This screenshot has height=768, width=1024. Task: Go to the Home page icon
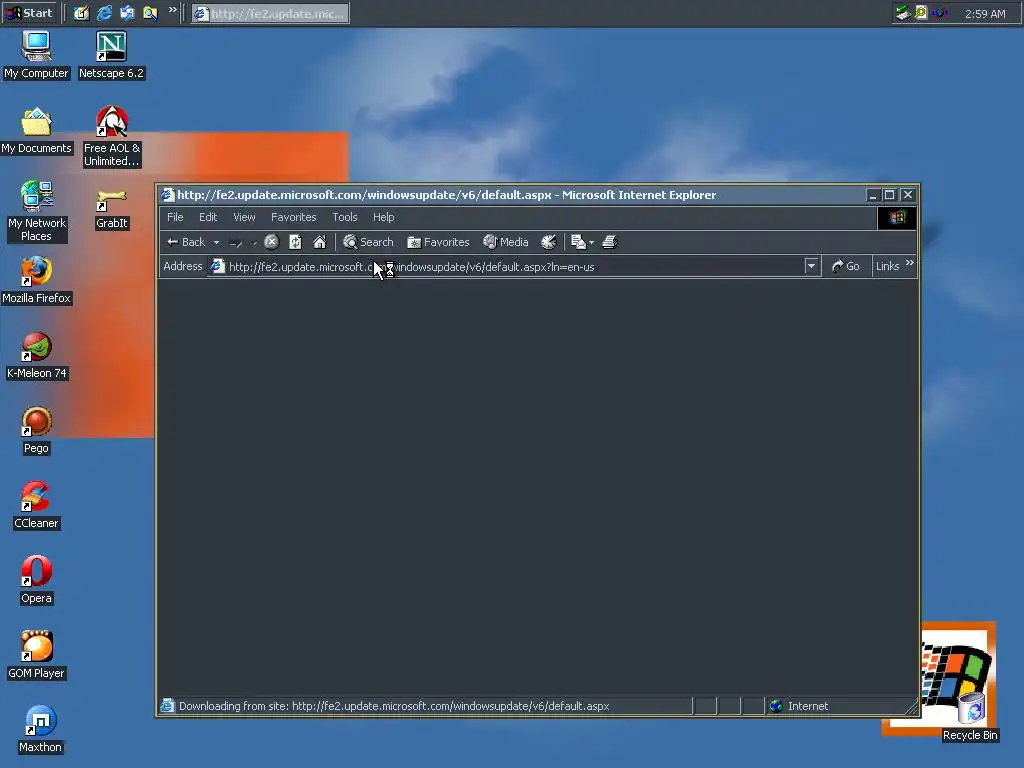(319, 242)
